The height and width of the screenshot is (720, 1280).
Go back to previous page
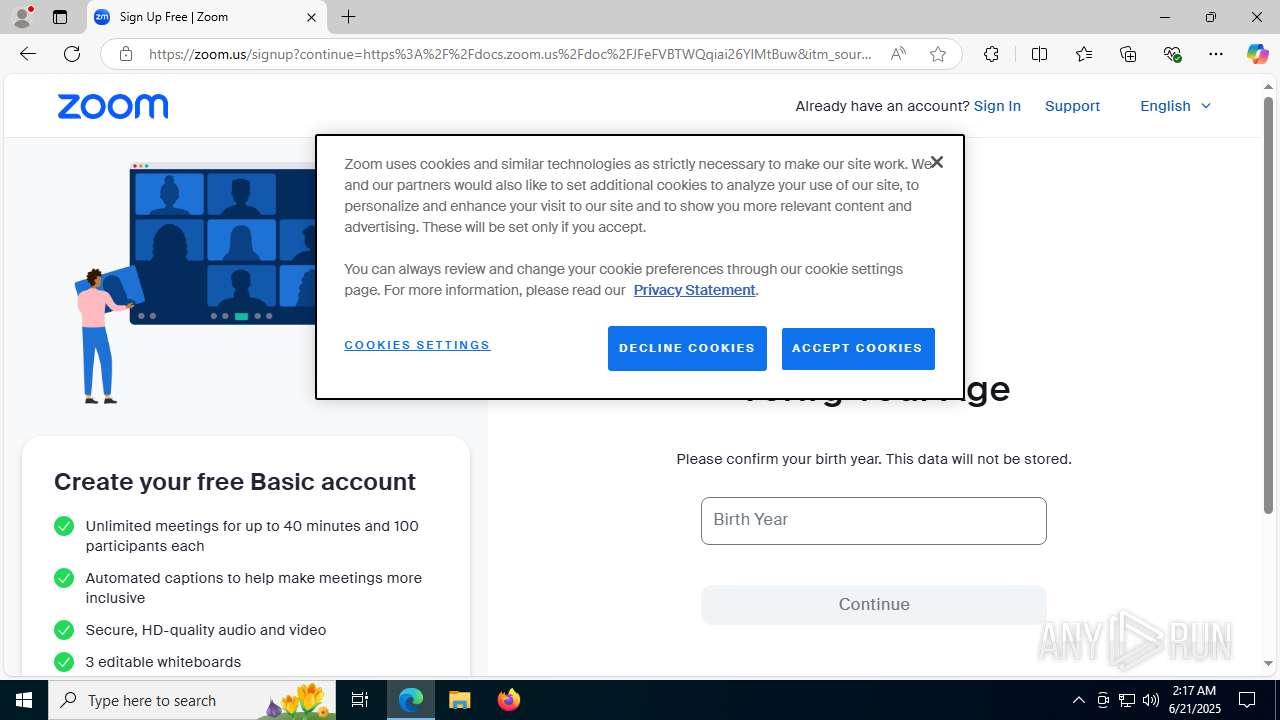28,54
